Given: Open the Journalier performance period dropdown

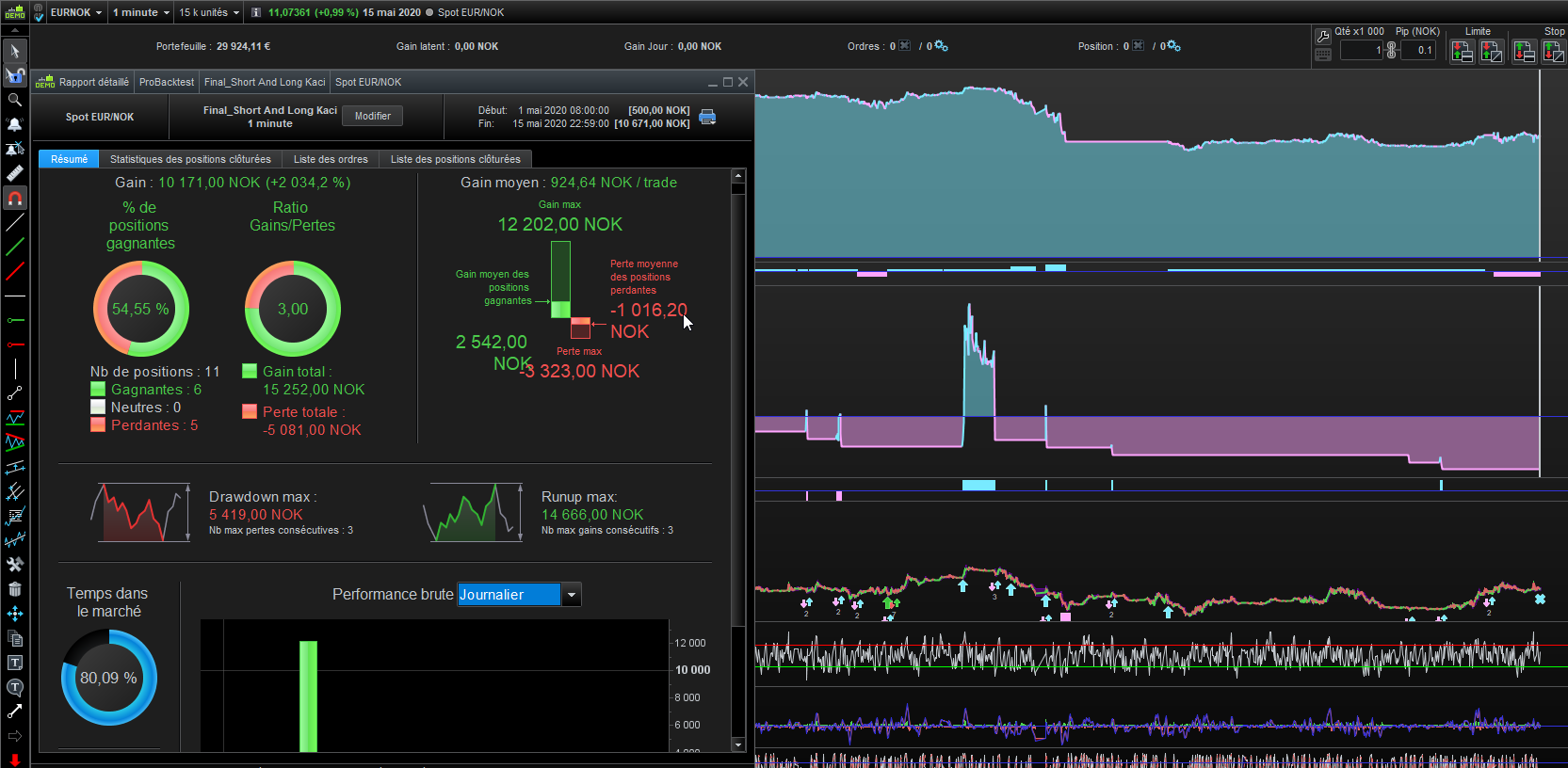Looking at the screenshot, I should click(571, 595).
